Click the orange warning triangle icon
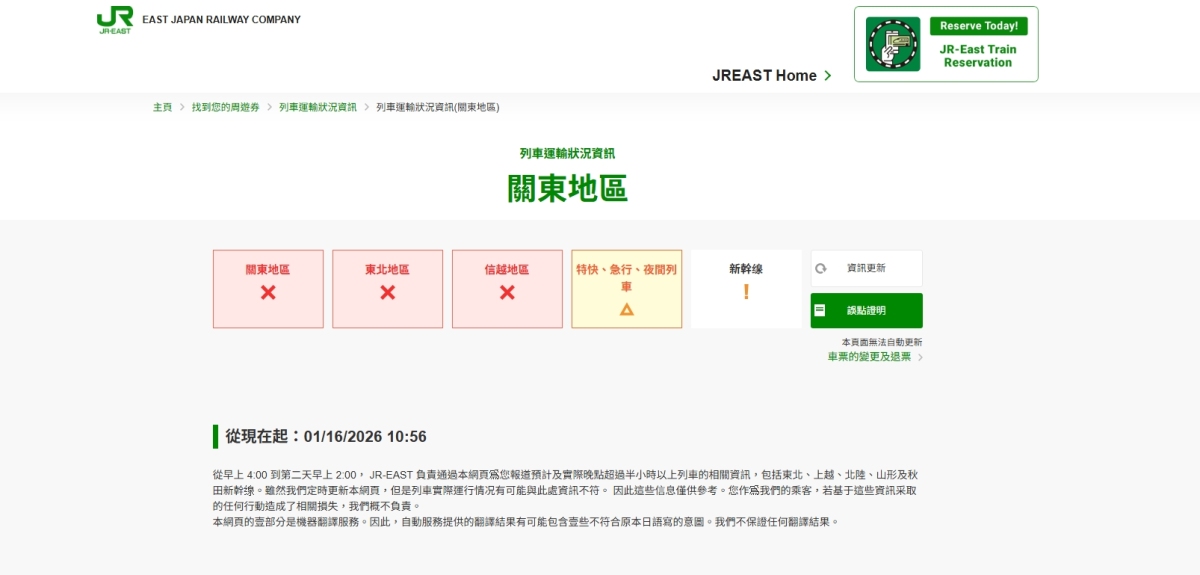This screenshot has width=1200, height=575. click(627, 309)
